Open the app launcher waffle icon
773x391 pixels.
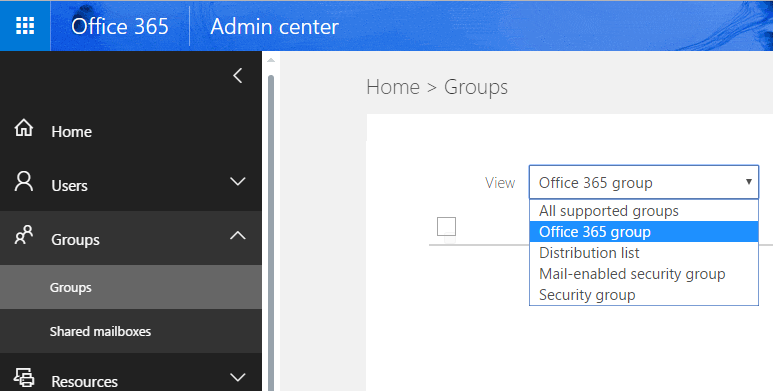click(x=25, y=26)
